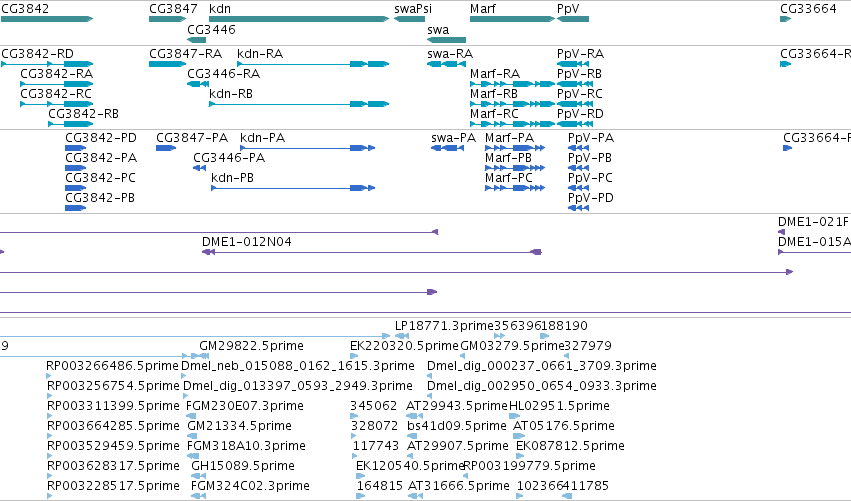Click the DME1-021F clone label
Screen dimensions: 851x501
(813, 222)
